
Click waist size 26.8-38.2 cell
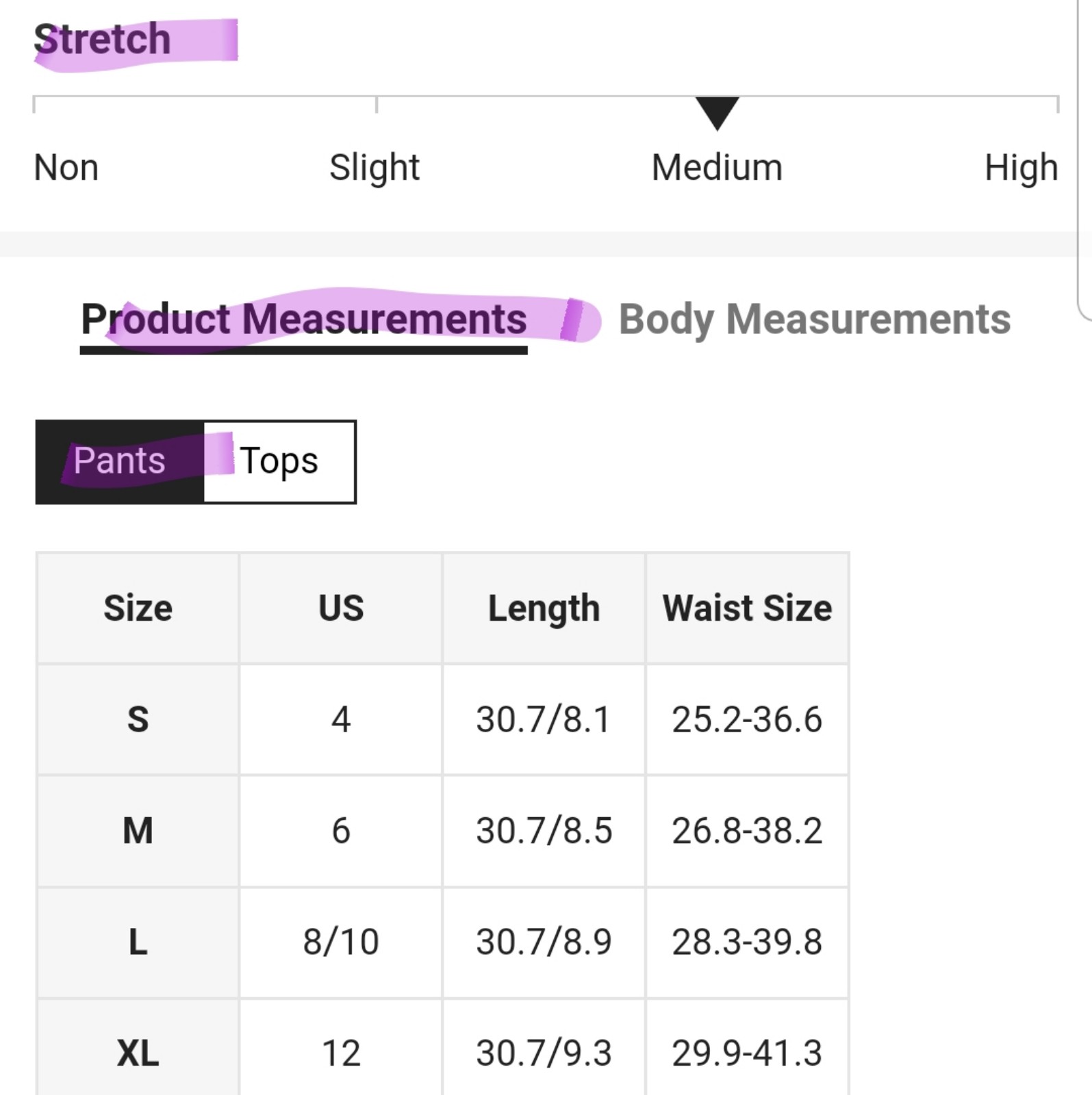[x=747, y=832]
